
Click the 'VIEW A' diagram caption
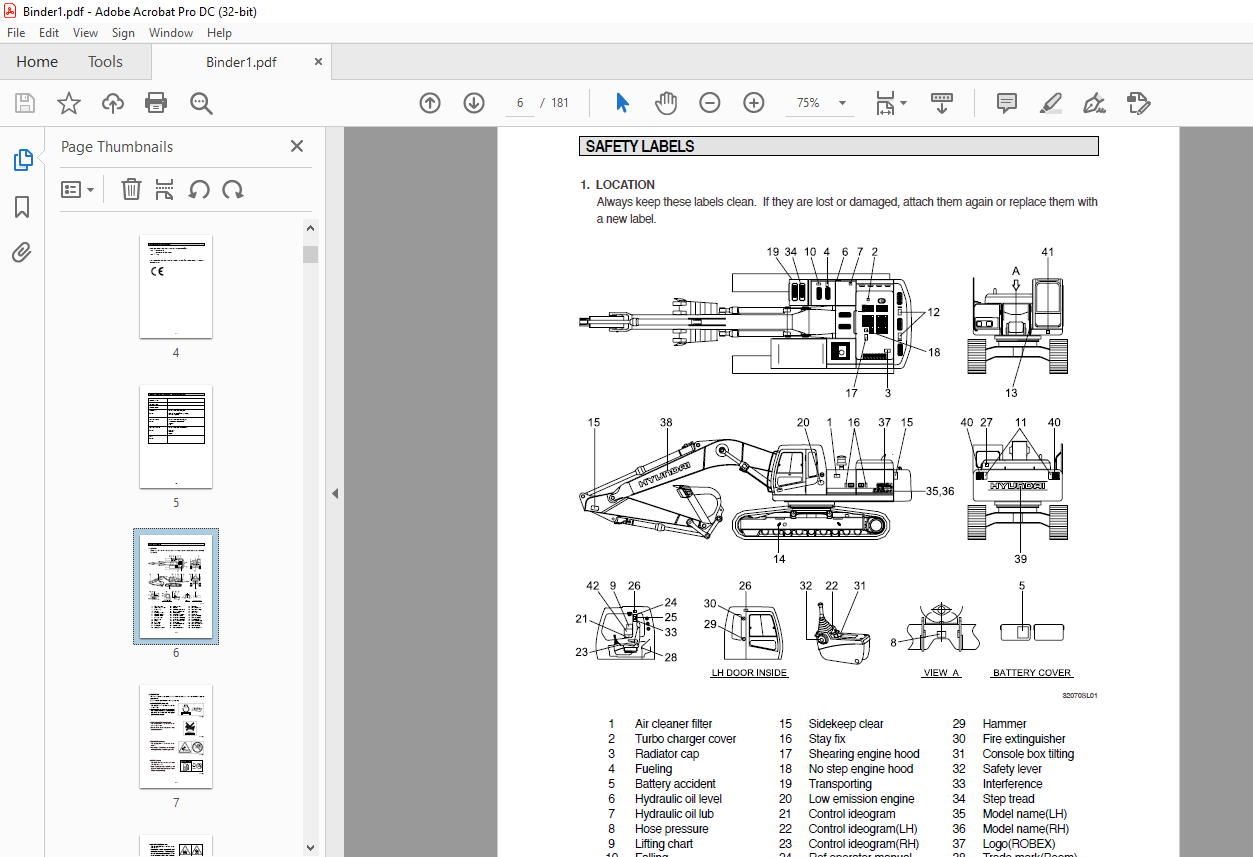940,673
